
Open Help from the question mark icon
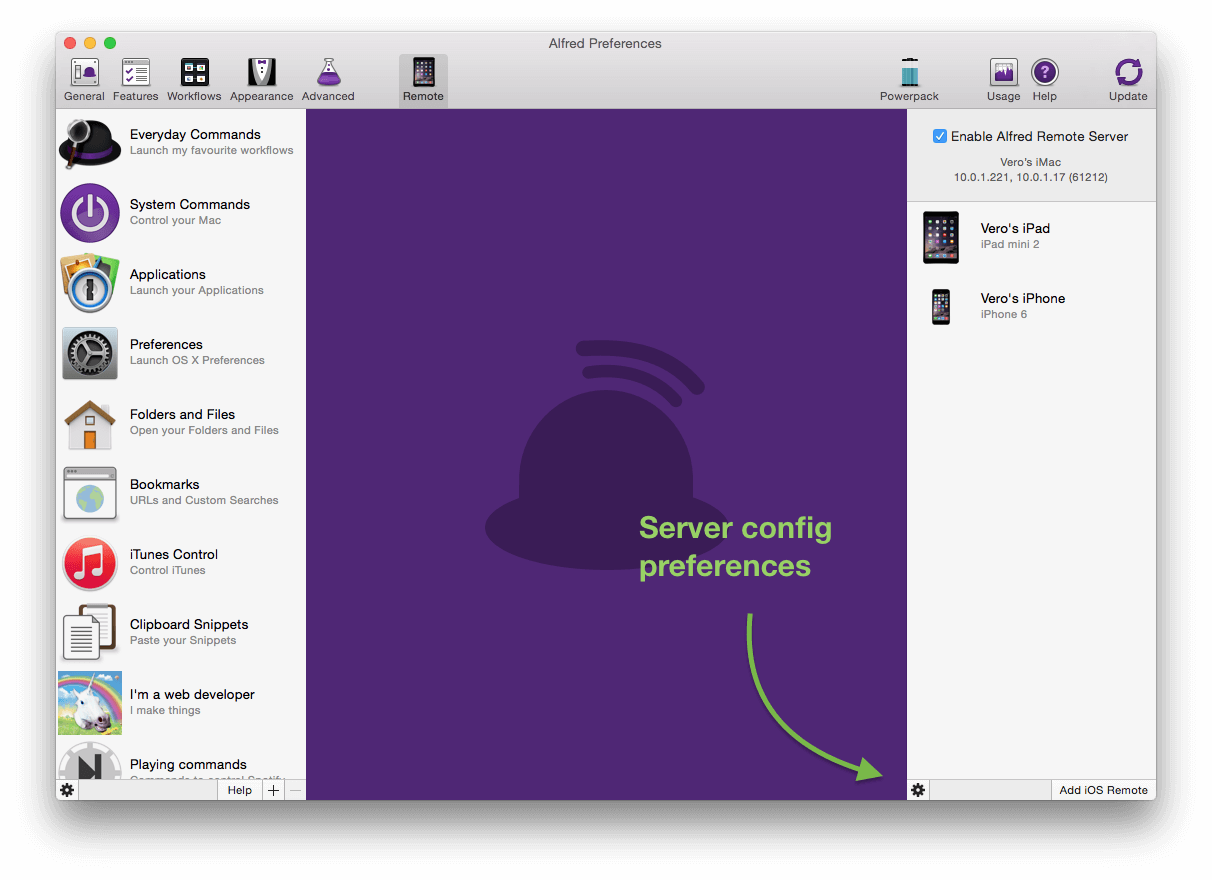coord(1045,79)
